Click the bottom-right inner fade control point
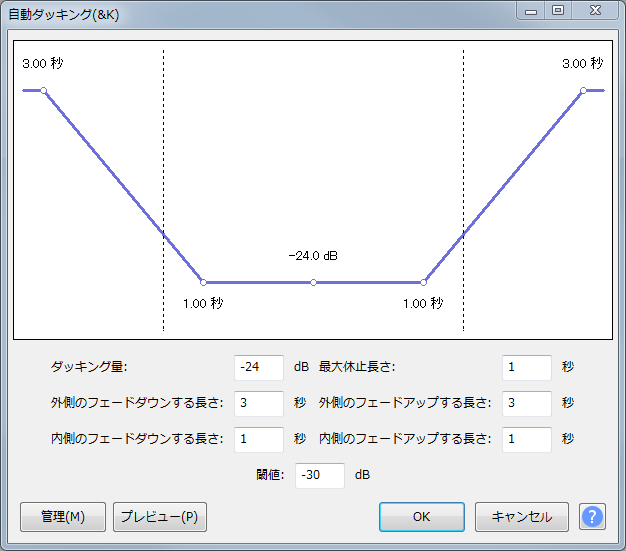The image size is (626, 551). (423, 282)
